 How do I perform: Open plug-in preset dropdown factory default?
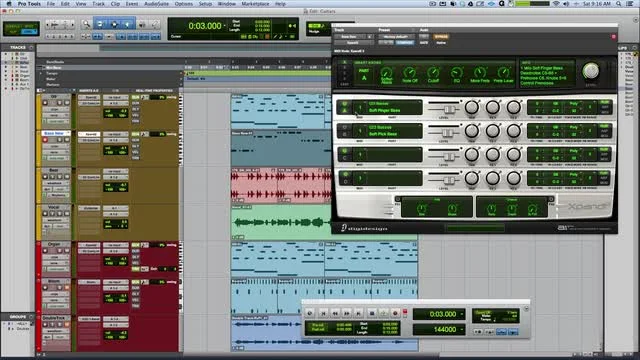coord(396,37)
